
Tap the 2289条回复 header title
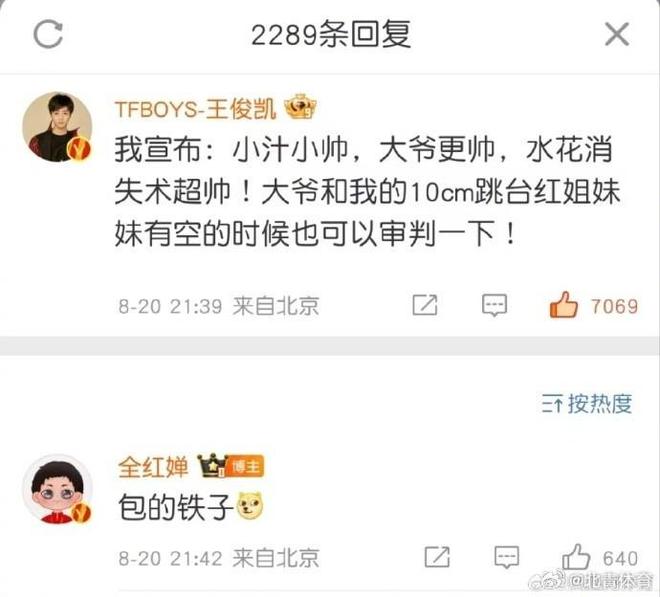331,35
